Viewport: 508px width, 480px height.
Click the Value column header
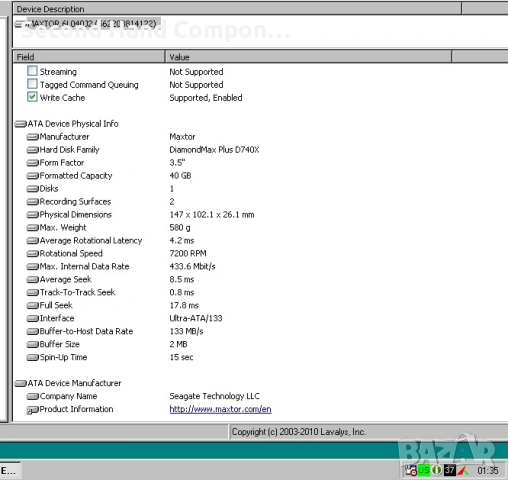click(308, 57)
